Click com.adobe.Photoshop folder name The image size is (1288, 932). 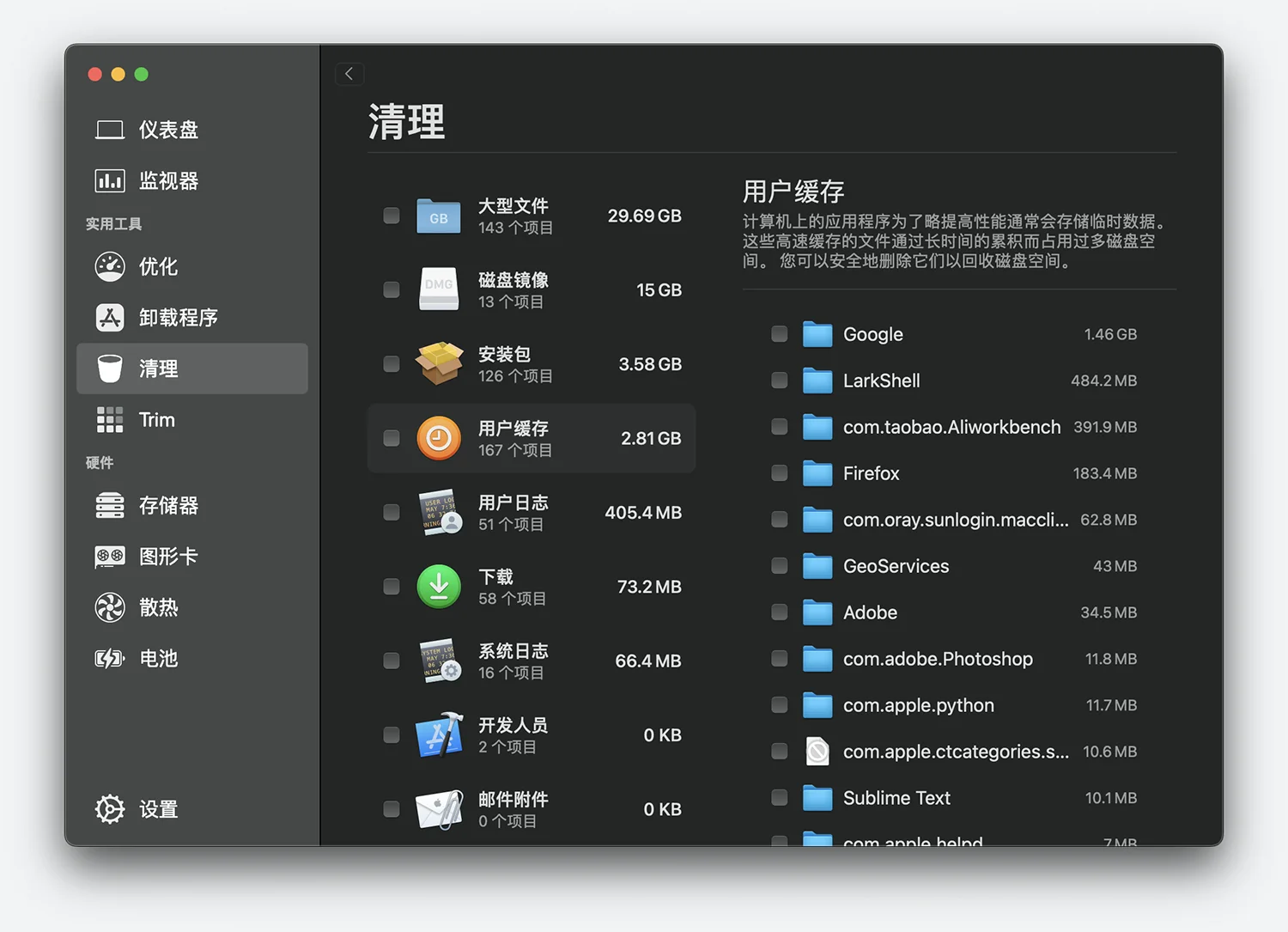coord(938,659)
